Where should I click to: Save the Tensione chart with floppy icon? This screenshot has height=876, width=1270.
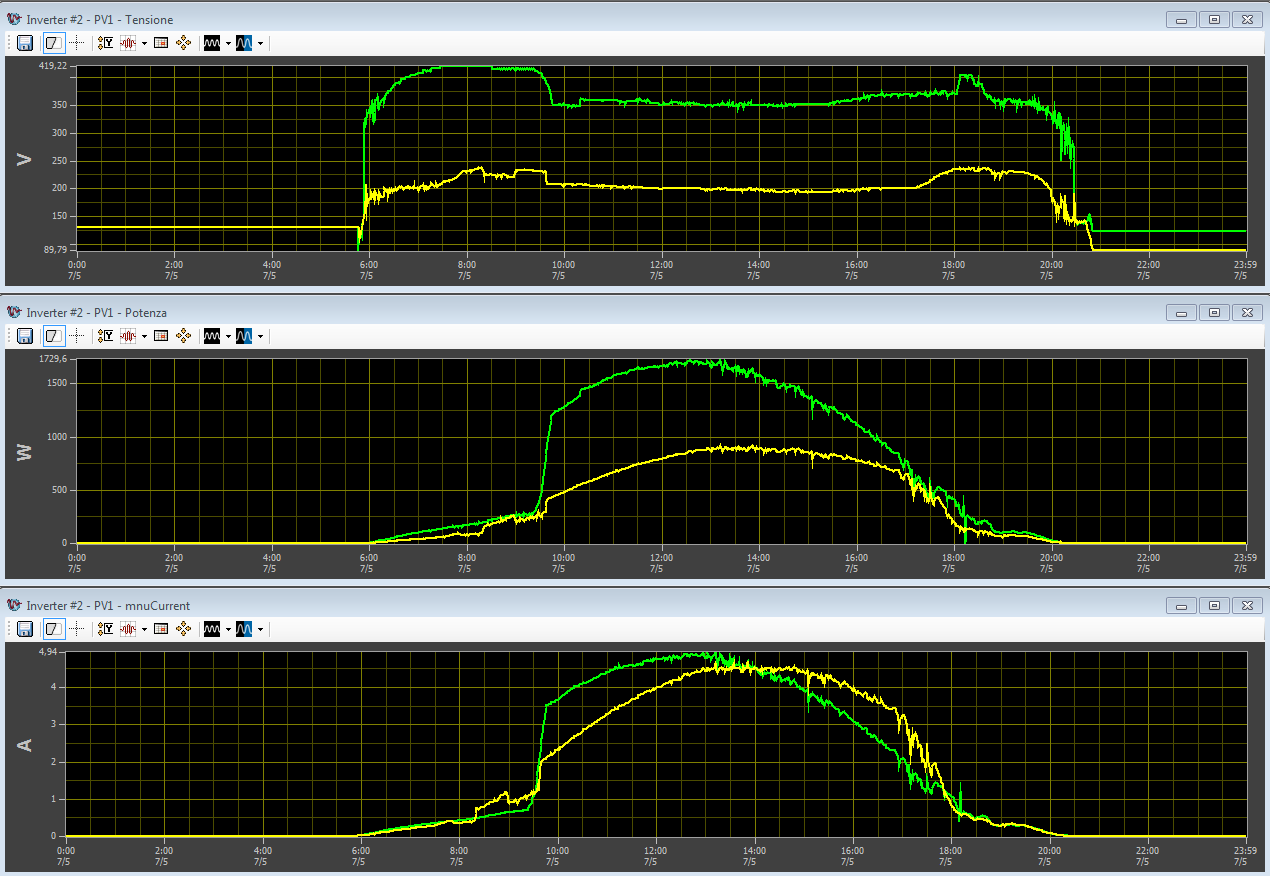[x=25, y=43]
